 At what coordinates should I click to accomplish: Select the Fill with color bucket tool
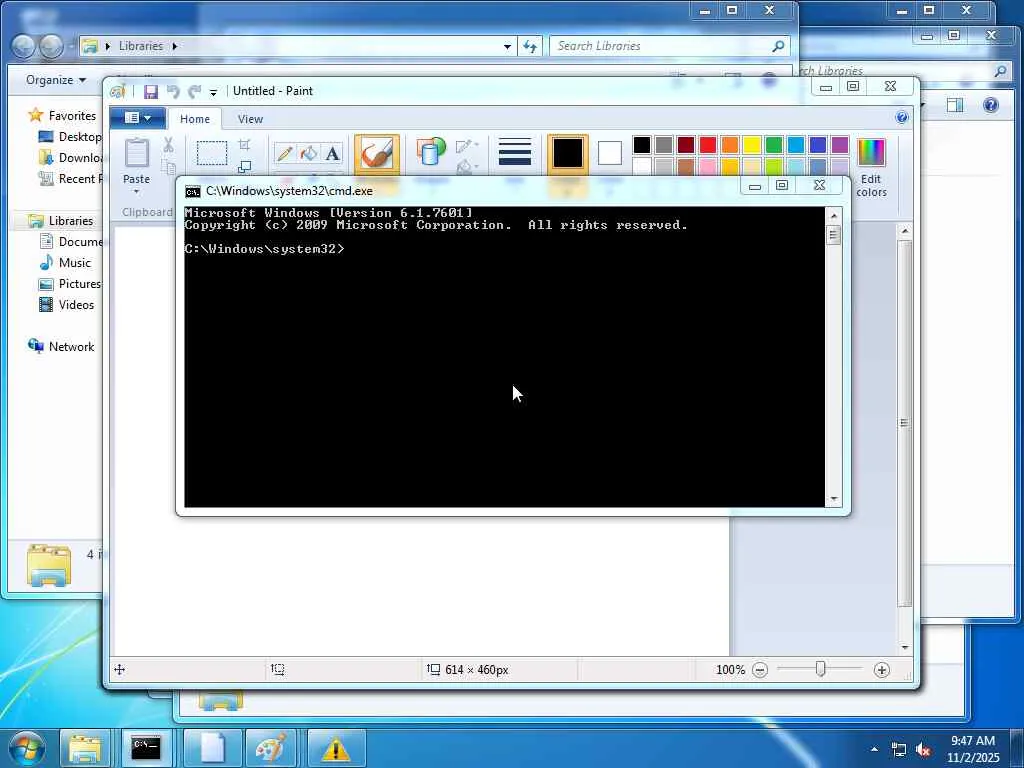pyautogui.click(x=308, y=153)
